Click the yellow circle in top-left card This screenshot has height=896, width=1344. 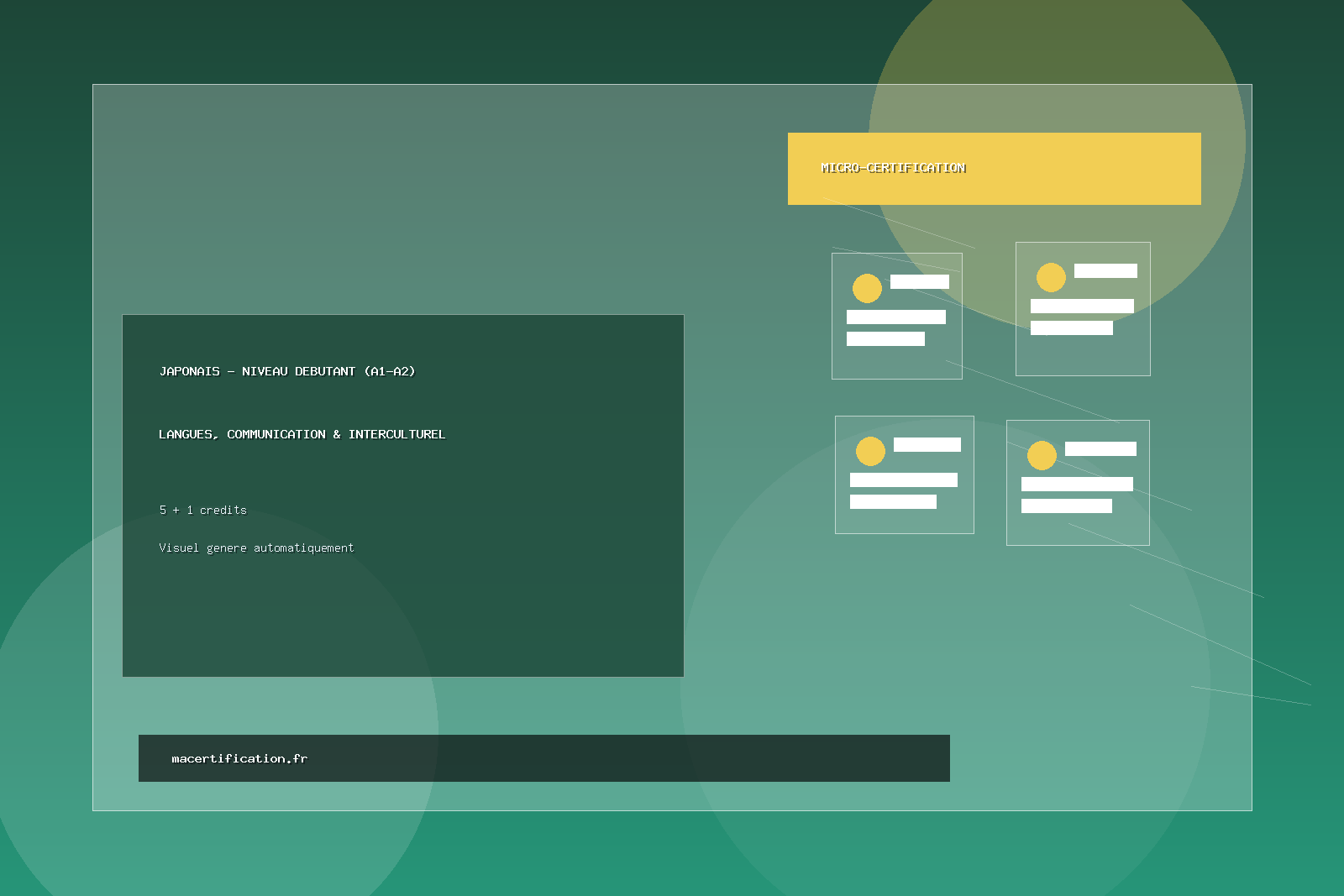(x=867, y=288)
